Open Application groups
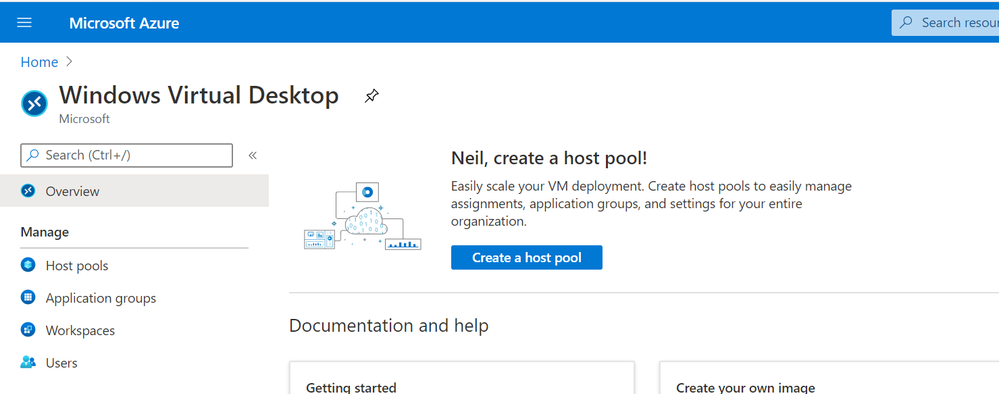The height and width of the screenshot is (394, 999). [x=101, y=298]
